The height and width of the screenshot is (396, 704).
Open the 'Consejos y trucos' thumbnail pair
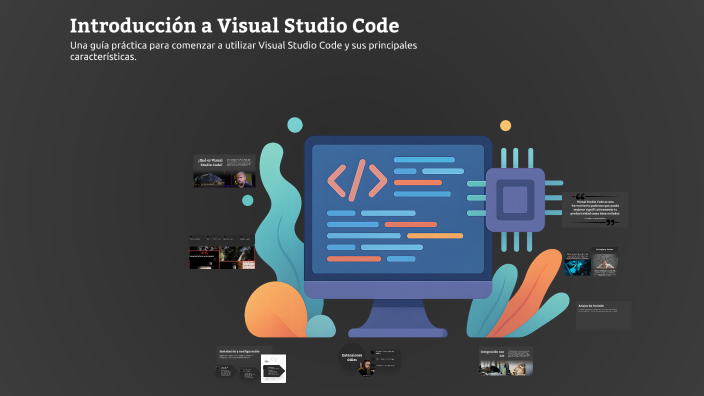(591, 261)
